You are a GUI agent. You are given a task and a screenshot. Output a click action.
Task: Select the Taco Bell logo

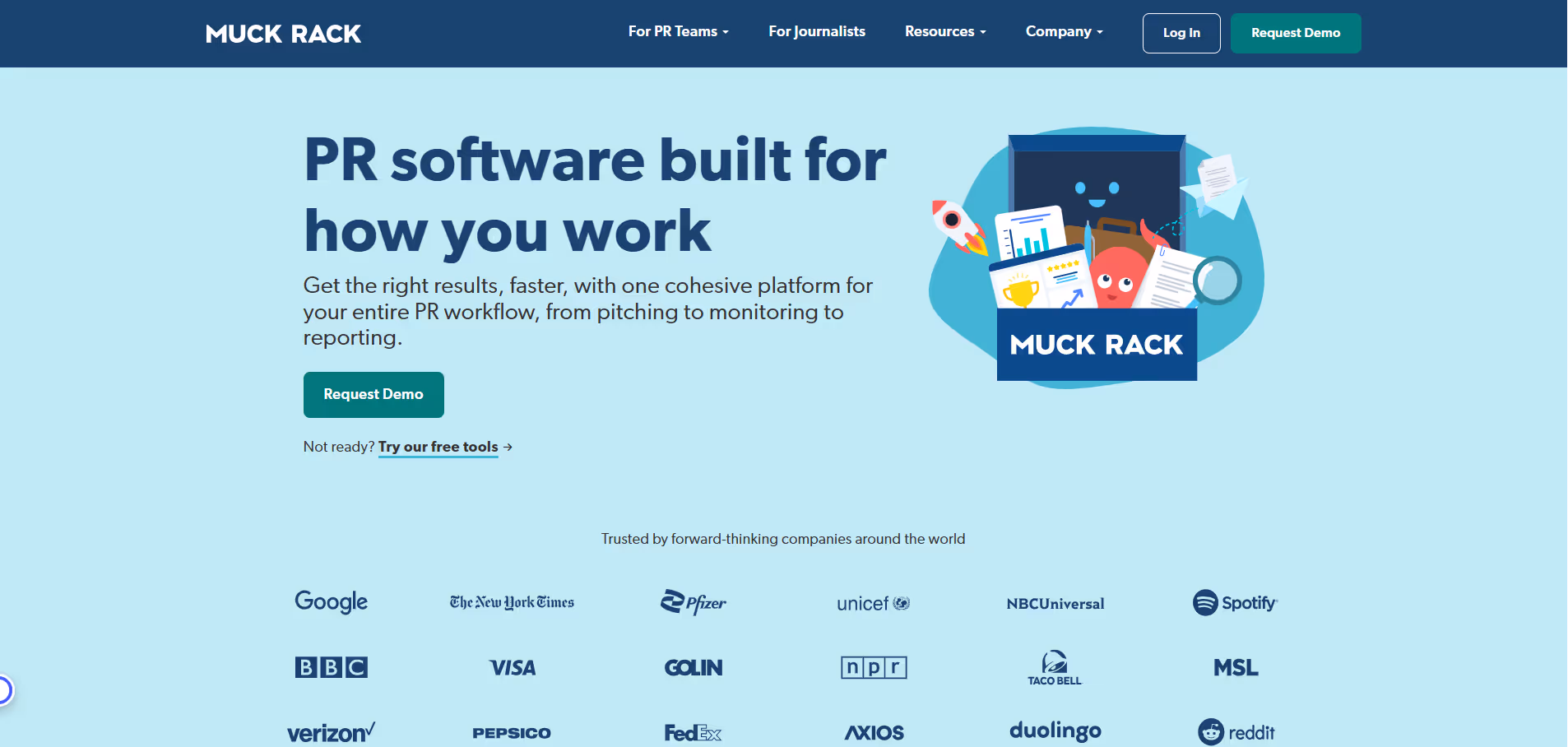(1055, 667)
